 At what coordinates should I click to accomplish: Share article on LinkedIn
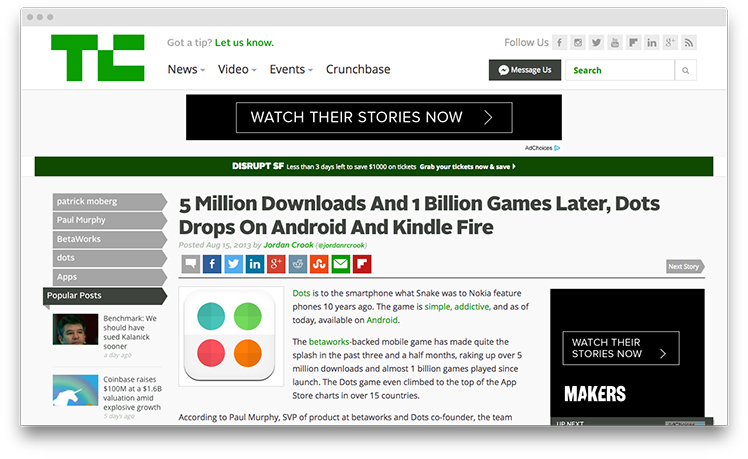tap(255, 264)
